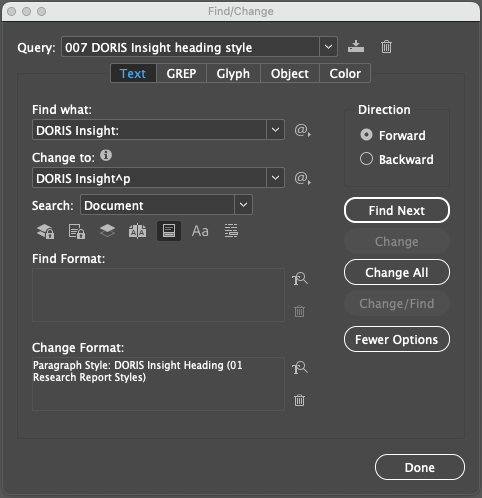The height and width of the screenshot is (498, 482).
Task: Clear Change Format attributes with trash icon
Action: tap(299, 400)
